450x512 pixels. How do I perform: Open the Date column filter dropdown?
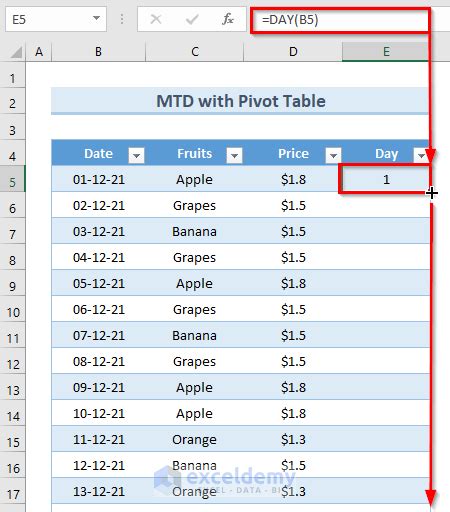pyautogui.click(x=136, y=155)
